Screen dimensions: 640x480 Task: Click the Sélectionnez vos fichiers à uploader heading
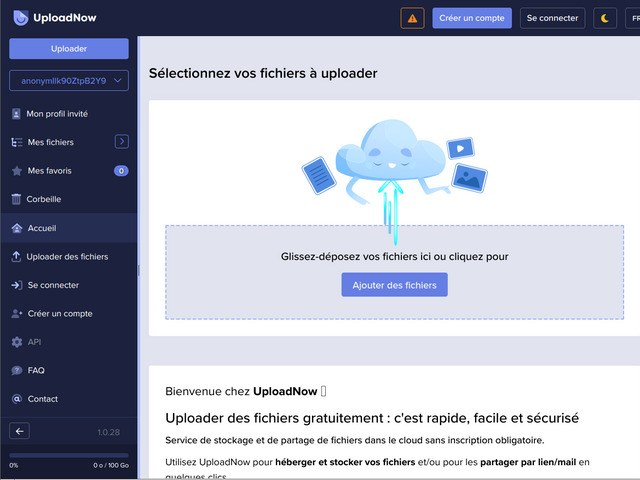263,73
